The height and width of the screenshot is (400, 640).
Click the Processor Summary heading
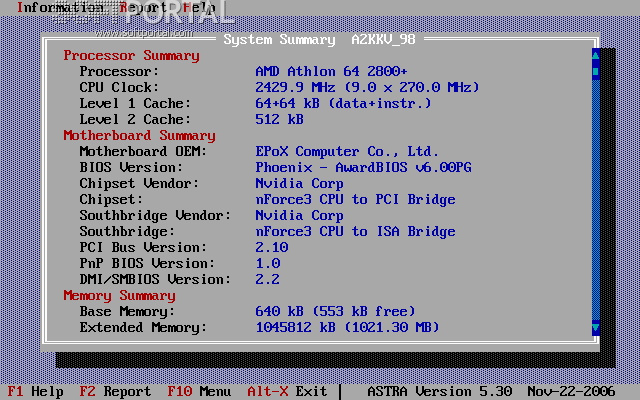pyautogui.click(x=131, y=56)
